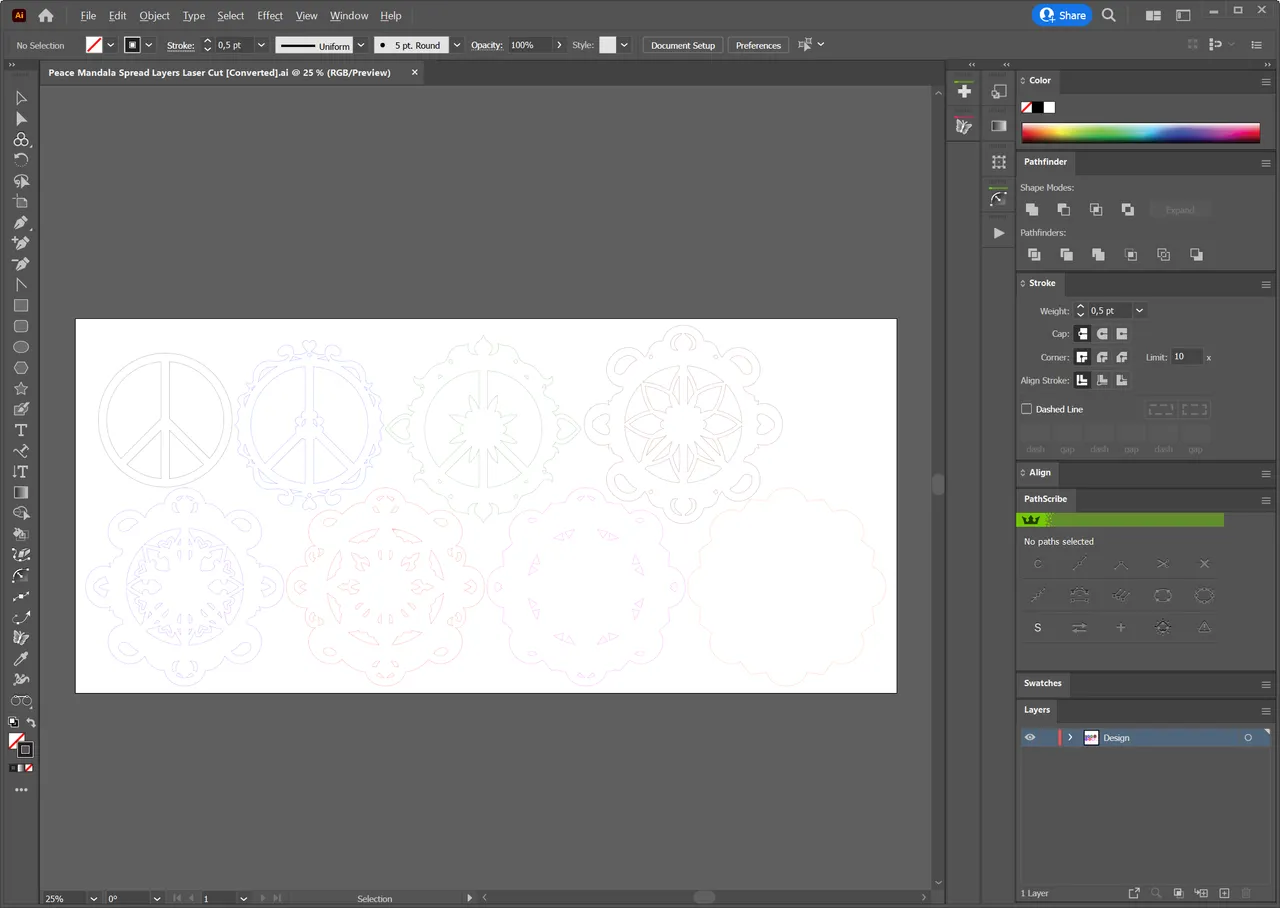Click Unite shape mode in Pathfinder
The height and width of the screenshot is (908, 1280).
[1032, 209]
